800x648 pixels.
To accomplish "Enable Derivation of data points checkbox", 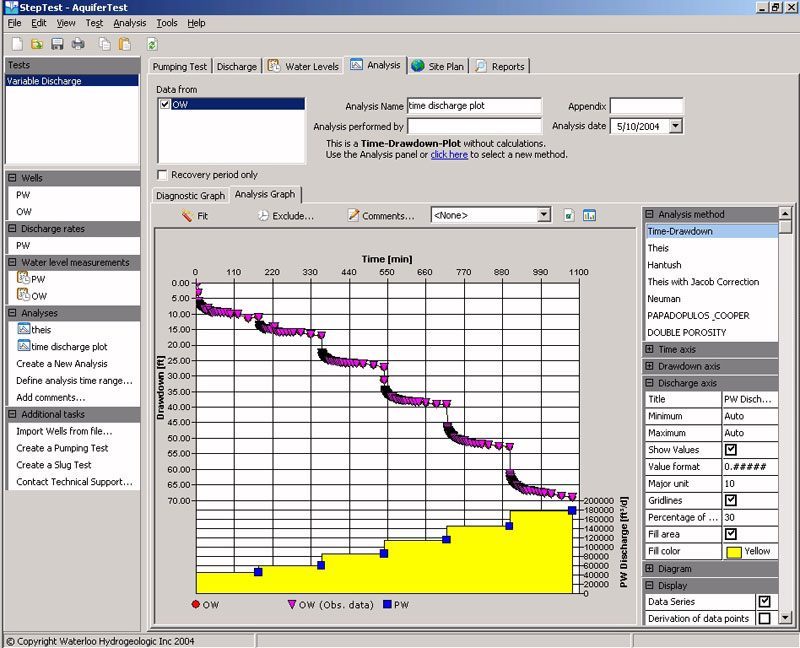I will pyautogui.click(x=764, y=618).
